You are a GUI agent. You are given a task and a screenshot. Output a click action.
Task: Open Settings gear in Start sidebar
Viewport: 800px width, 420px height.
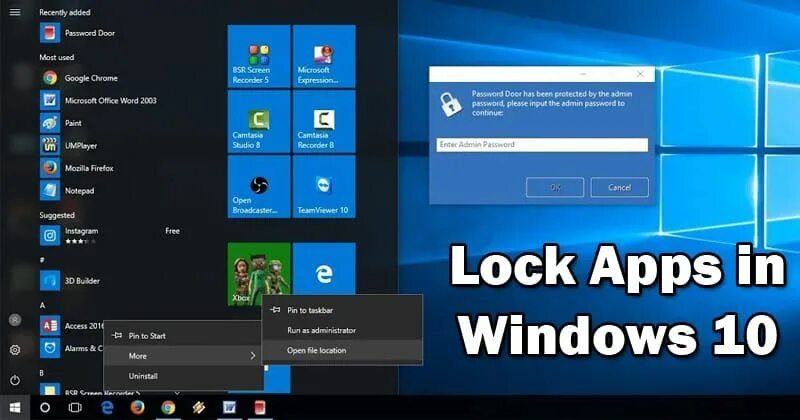click(15, 350)
